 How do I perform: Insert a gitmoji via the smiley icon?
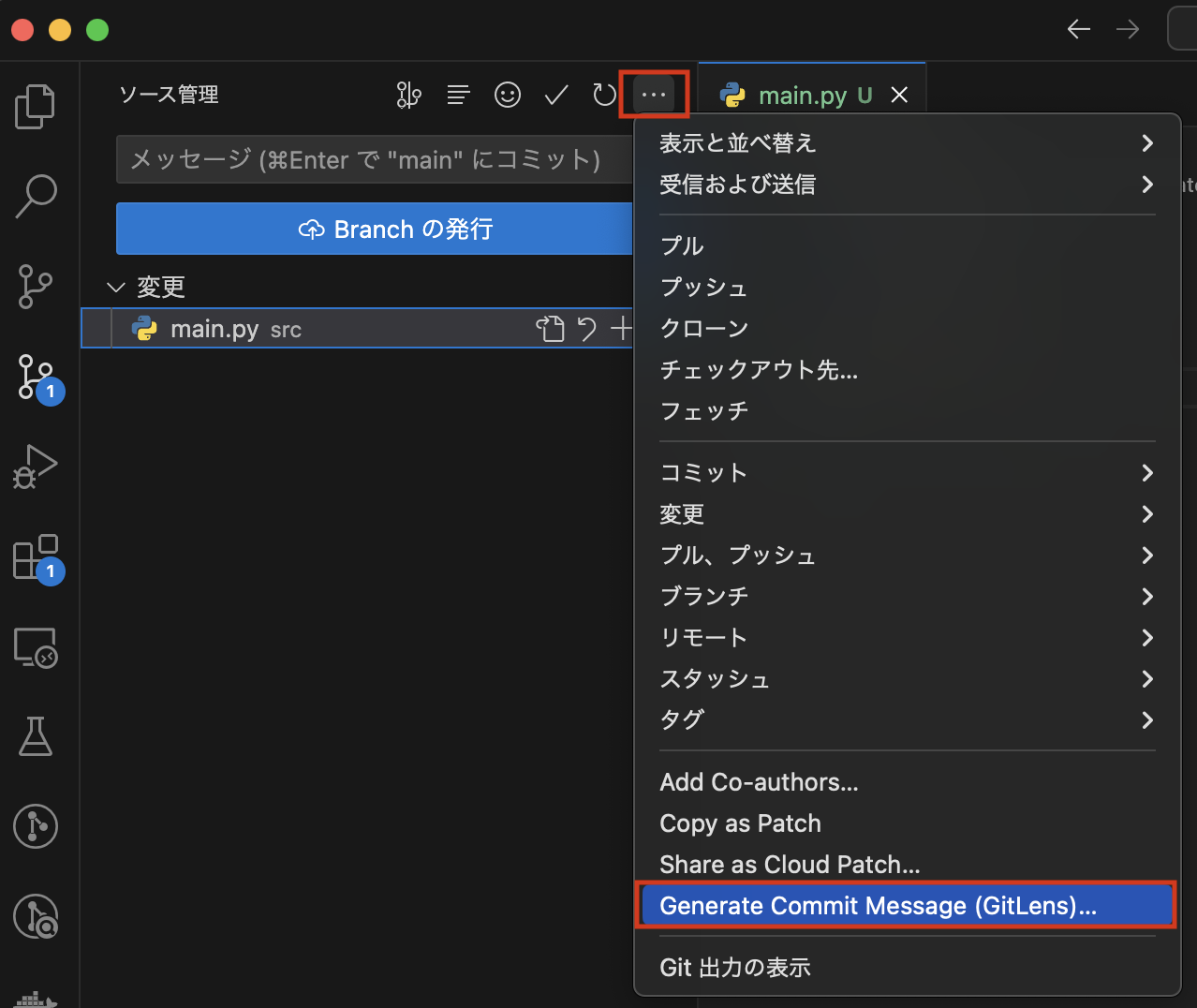pos(508,95)
